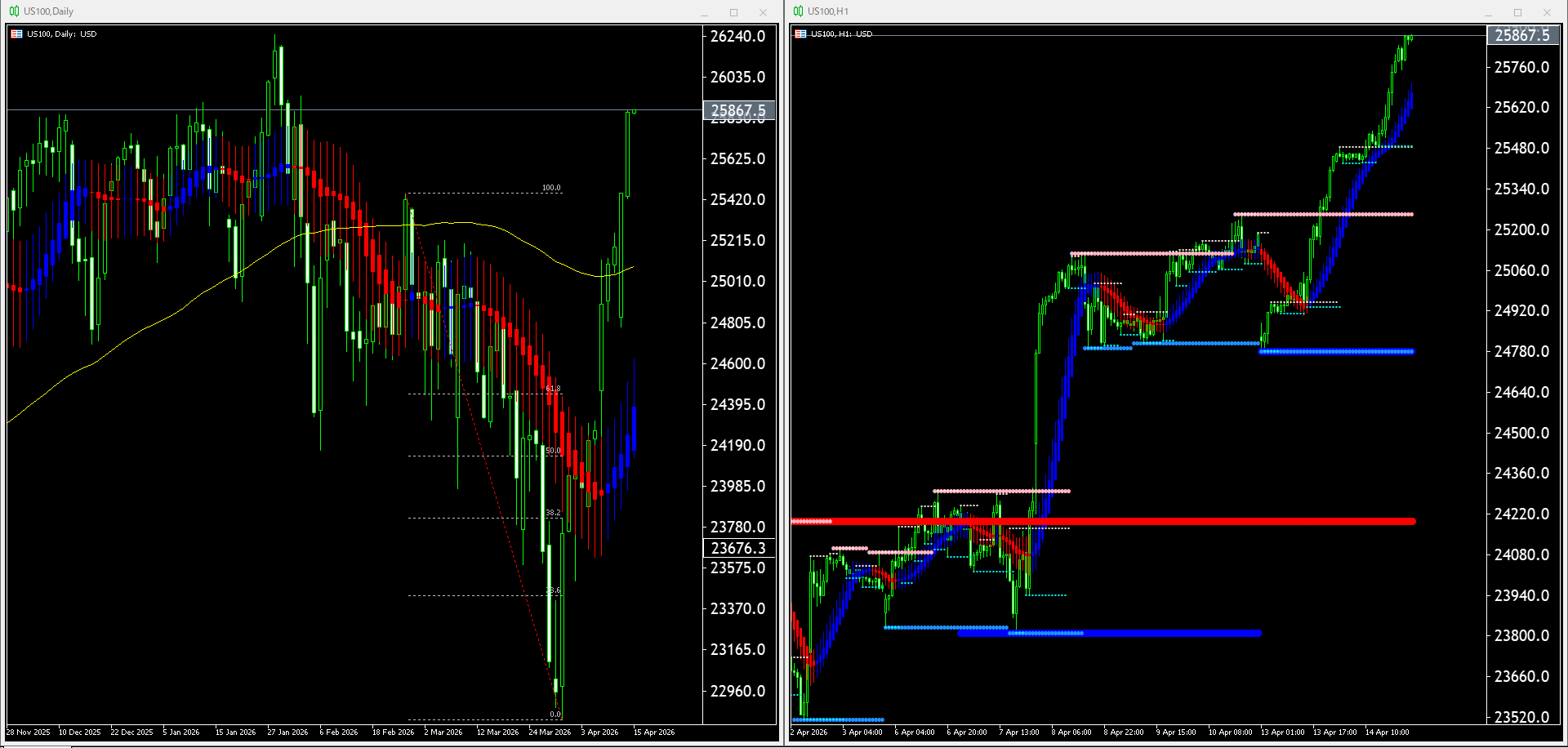Screen dimensions: 1568x748
Task: Click 26240.0 on the Daily price scale
Action: (x=737, y=36)
